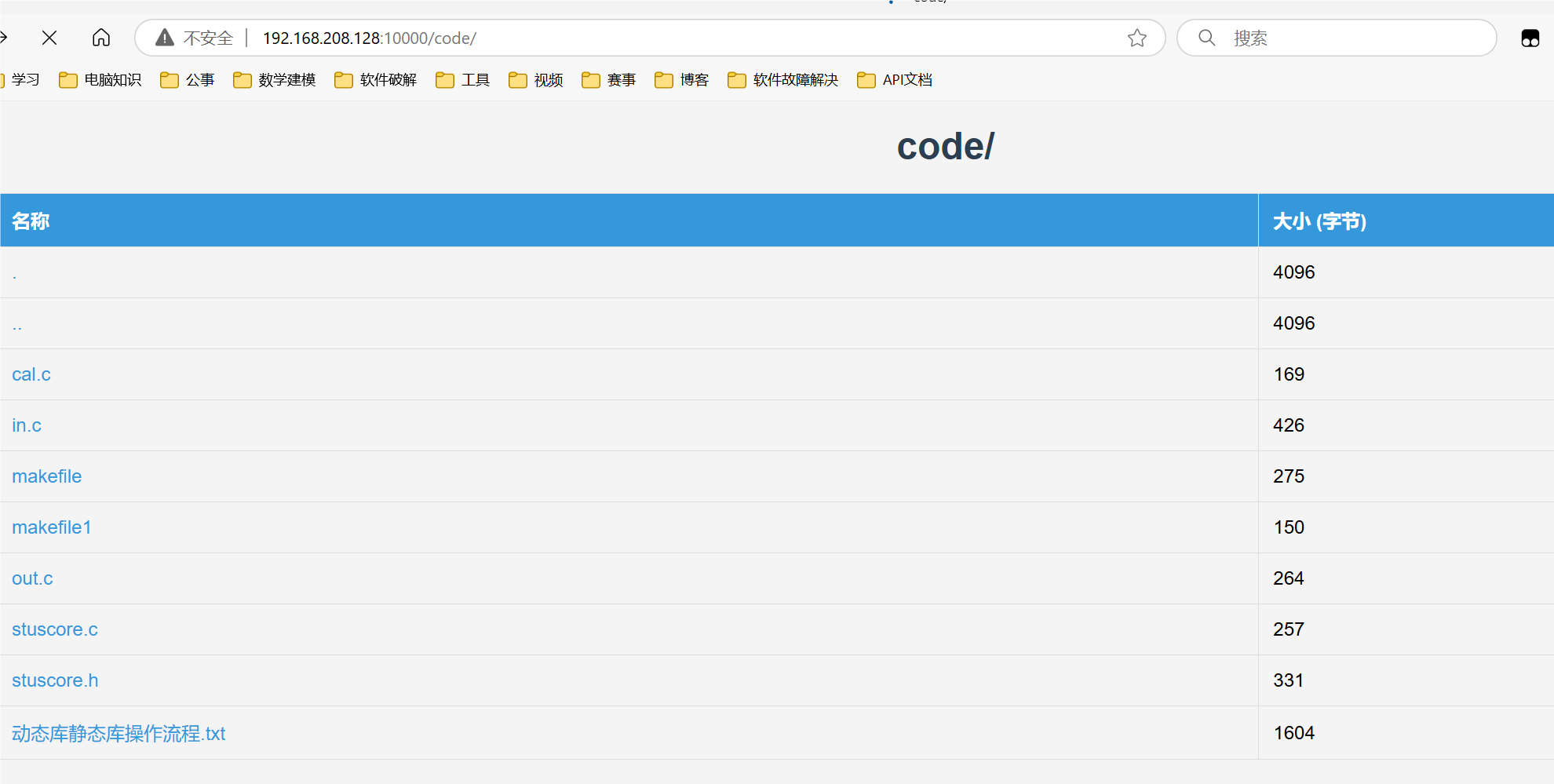
Task: Open the extension icon at toolbar right
Action: click(1530, 38)
